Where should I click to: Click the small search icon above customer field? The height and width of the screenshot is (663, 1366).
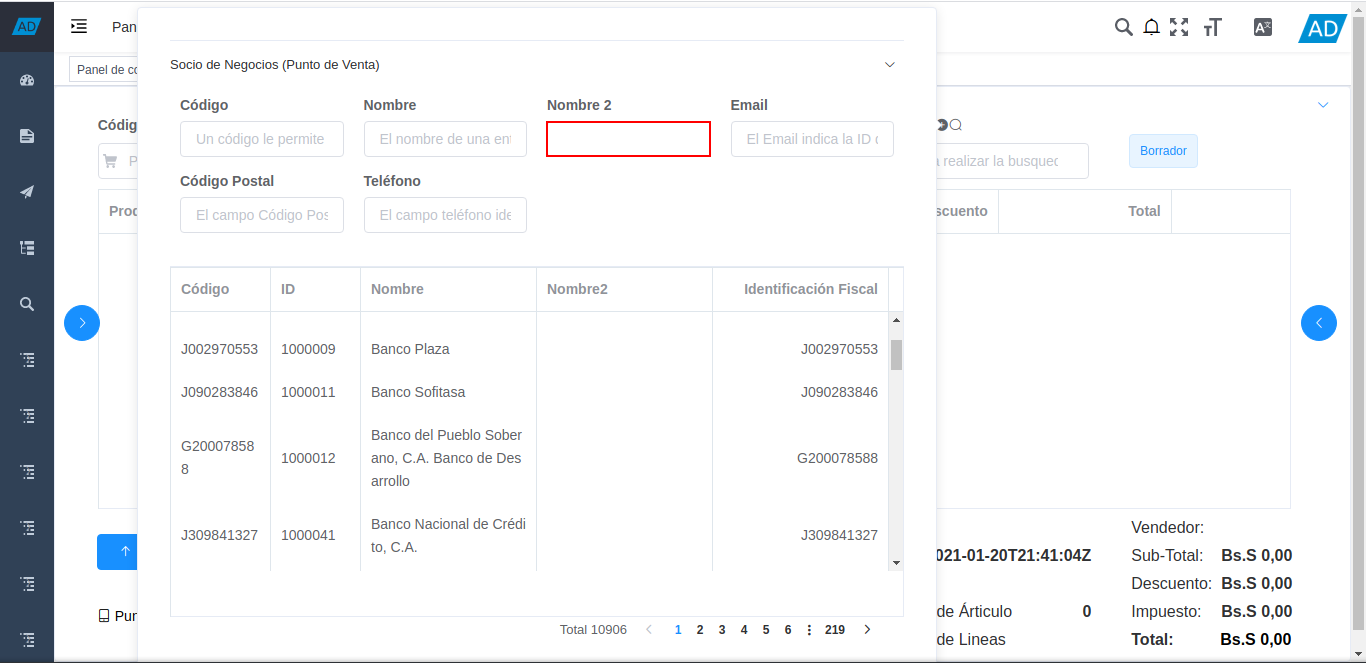coord(956,125)
